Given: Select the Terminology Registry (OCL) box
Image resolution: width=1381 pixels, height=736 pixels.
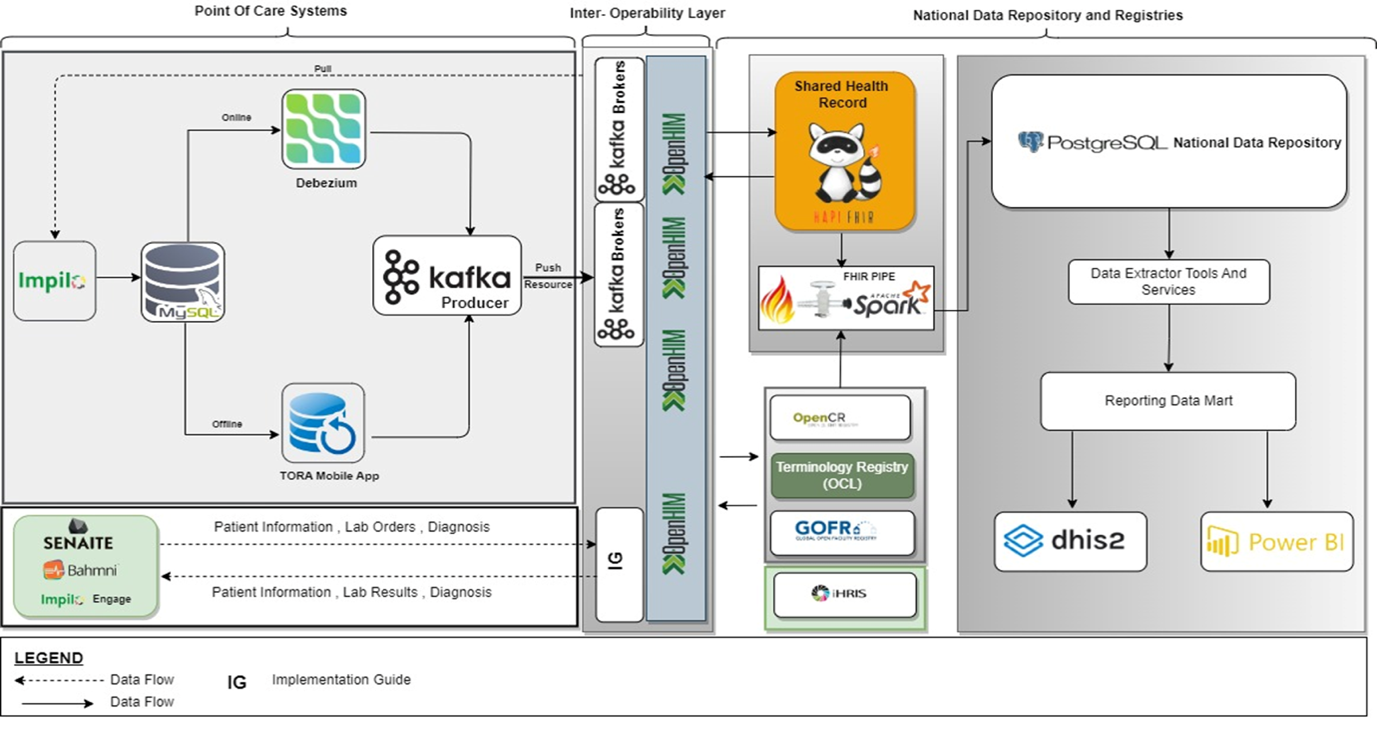Looking at the screenshot, I should pos(845,475).
